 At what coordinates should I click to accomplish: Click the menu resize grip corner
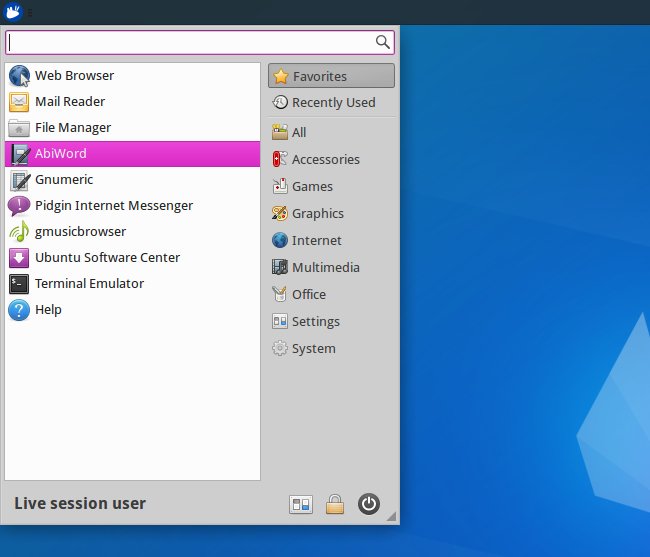pos(391,516)
